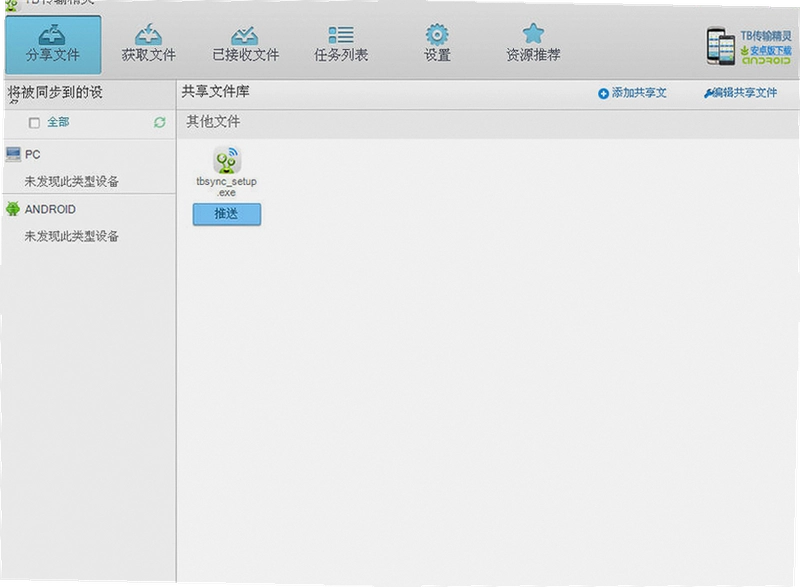The width and height of the screenshot is (800, 587).
Task: Select the ANDROID robot icon
Action: tap(13, 209)
